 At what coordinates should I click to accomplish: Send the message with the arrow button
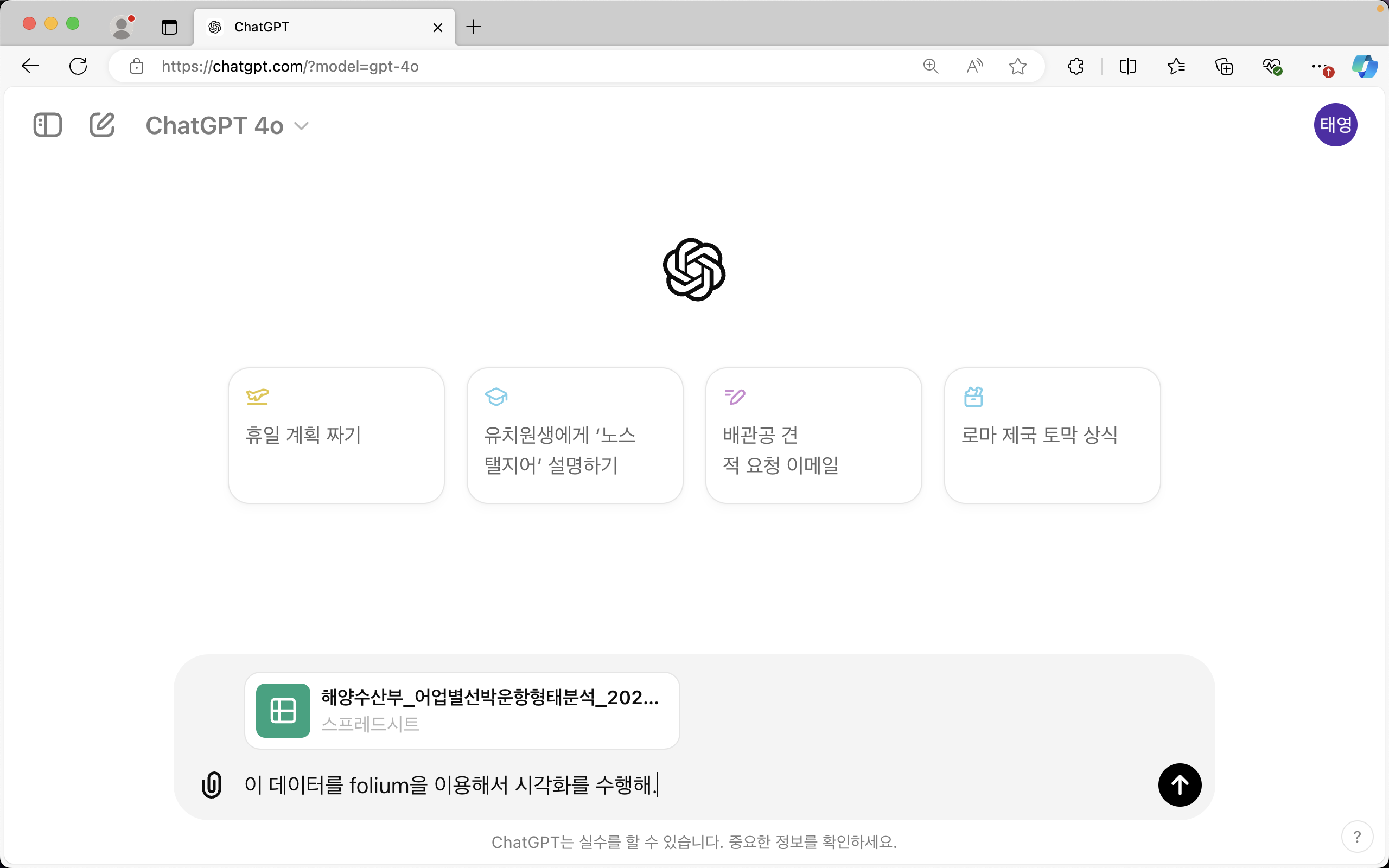click(x=1180, y=785)
